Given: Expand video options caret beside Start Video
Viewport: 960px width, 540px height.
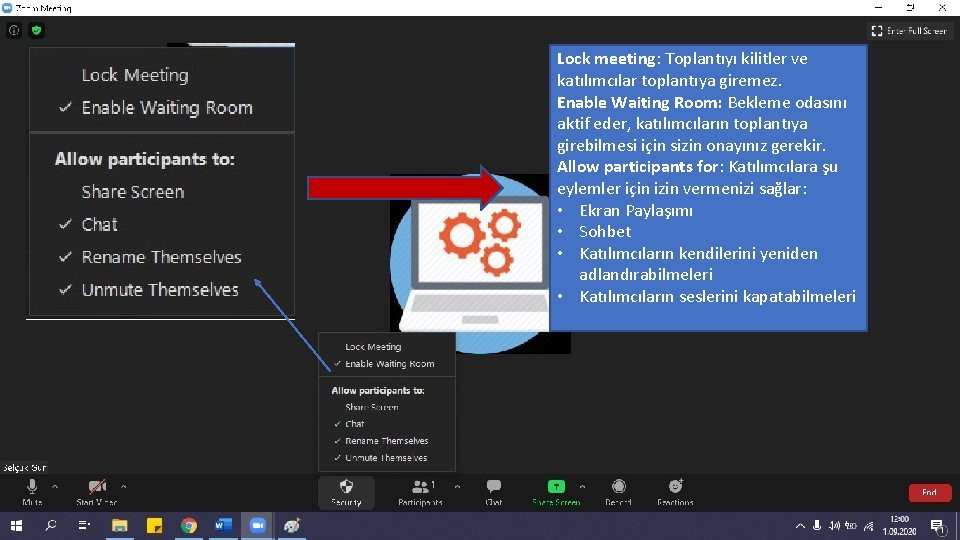Looking at the screenshot, I should (124, 487).
